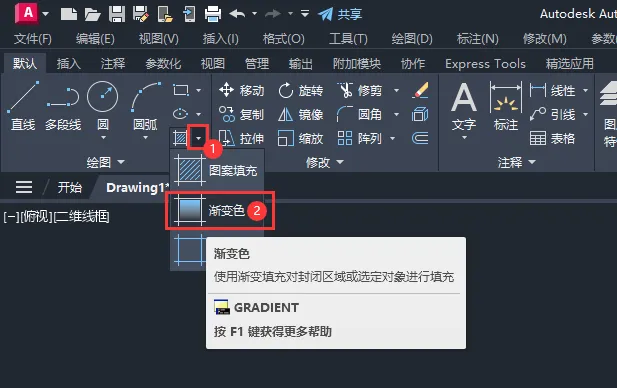The width and height of the screenshot is (617, 388).
Task: Select the 镜像 mirror tool
Action: point(301,115)
